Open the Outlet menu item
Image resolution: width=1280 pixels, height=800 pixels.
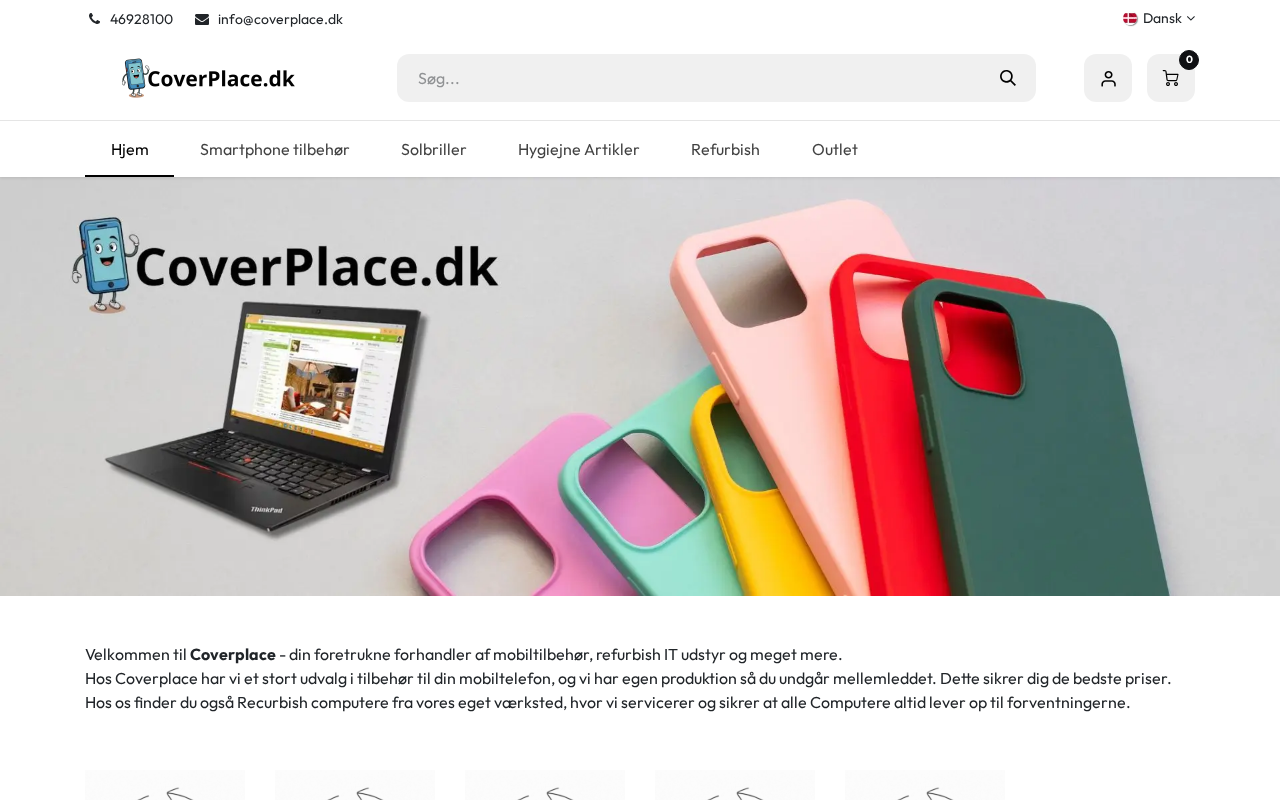point(835,149)
